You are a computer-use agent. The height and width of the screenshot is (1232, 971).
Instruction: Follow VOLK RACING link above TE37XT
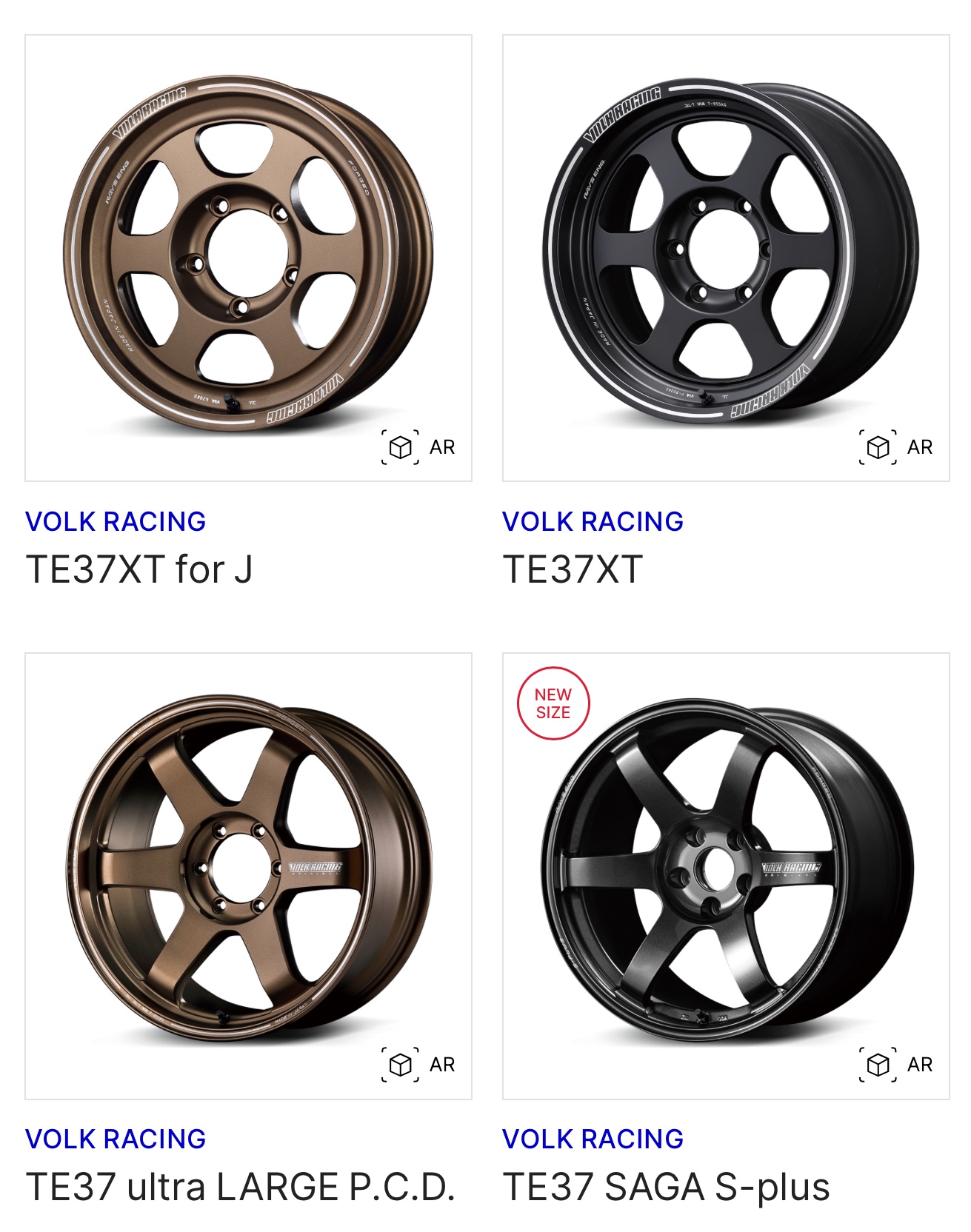coord(593,521)
